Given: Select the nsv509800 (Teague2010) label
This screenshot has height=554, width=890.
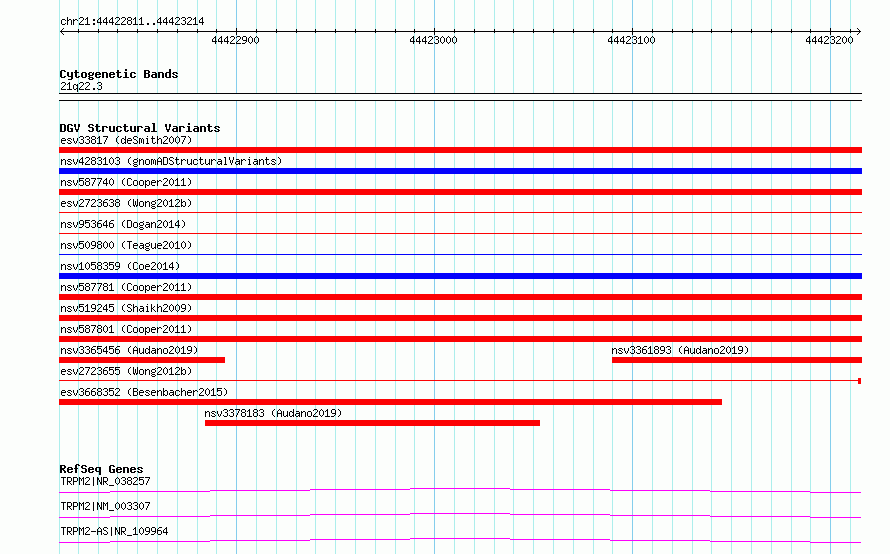Looking at the screenshot, I should 126,245.
